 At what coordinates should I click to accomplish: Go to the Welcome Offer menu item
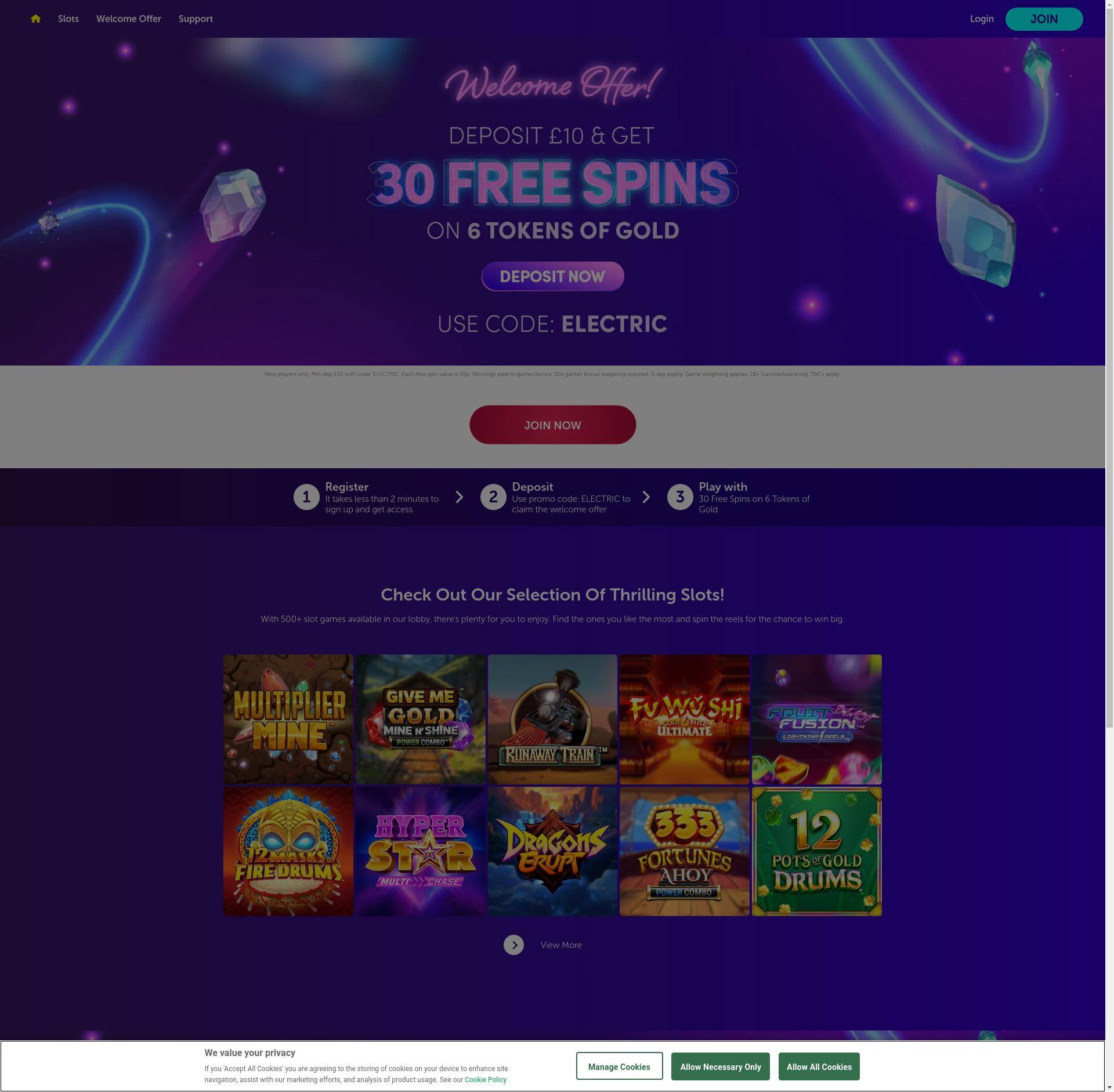[x=129, y=19]
